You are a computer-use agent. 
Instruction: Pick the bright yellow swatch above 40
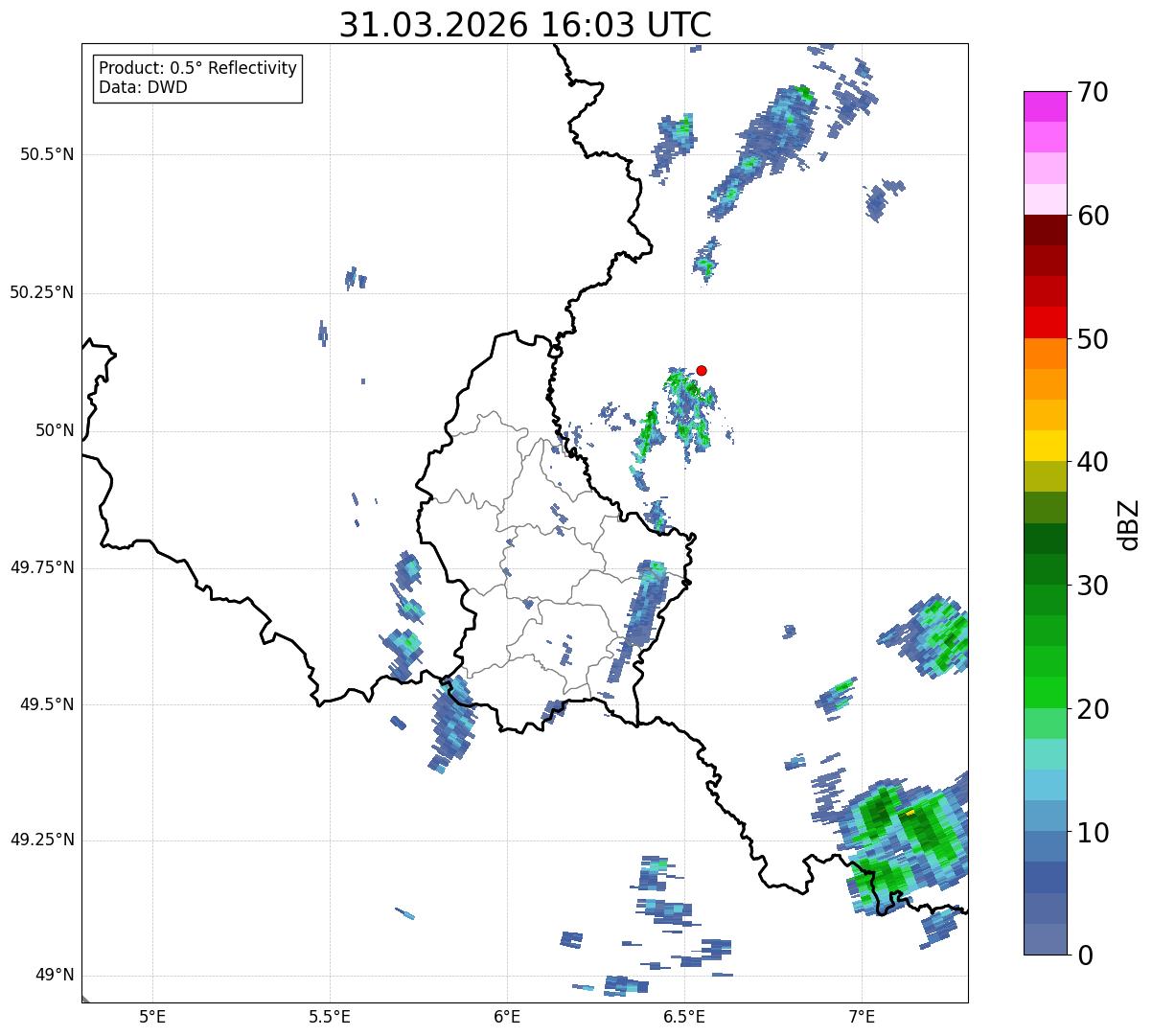(x=1045, y=446)
